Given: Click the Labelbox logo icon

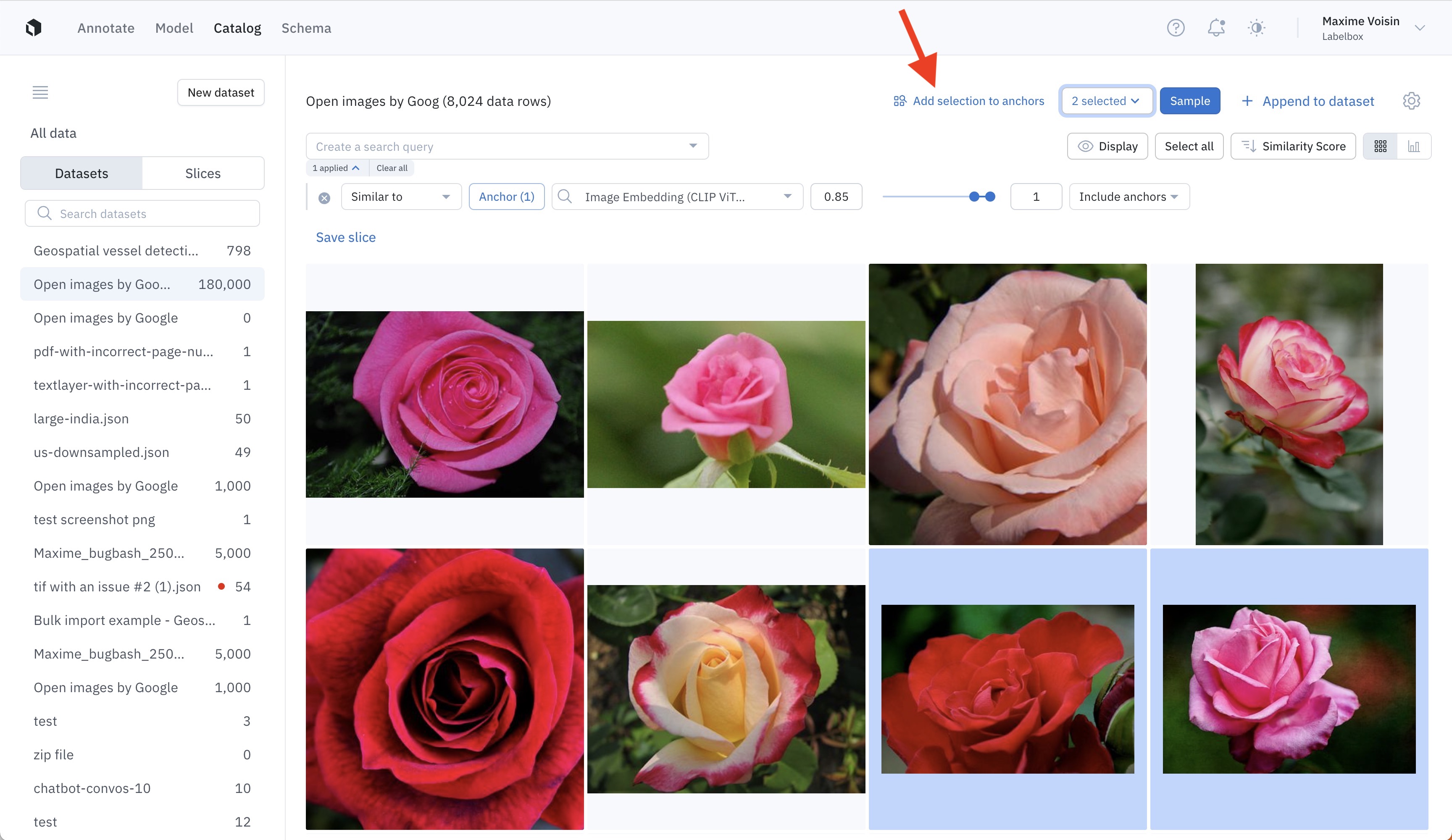Looking at the screenshot, I should pyautogui.click(x=34, y=28).
